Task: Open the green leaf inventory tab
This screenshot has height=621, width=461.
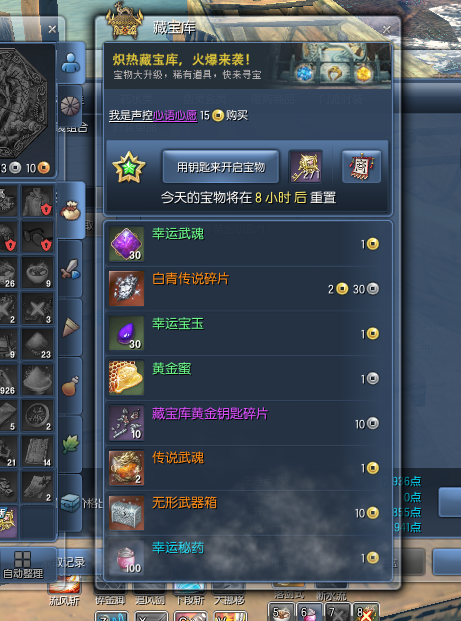Action: point(70,444)
